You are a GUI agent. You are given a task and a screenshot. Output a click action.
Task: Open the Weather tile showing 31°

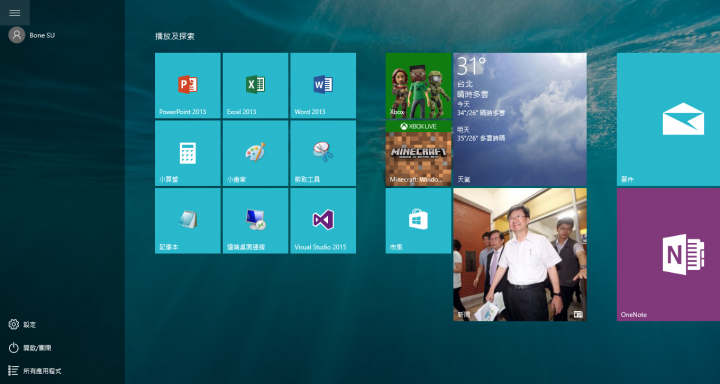click(520, 119)
